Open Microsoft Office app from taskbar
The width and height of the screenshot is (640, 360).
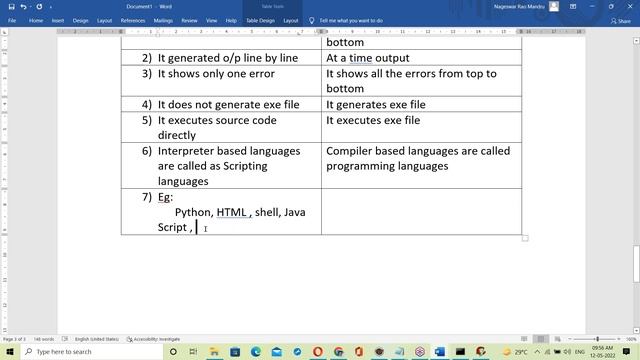(359, 351)
